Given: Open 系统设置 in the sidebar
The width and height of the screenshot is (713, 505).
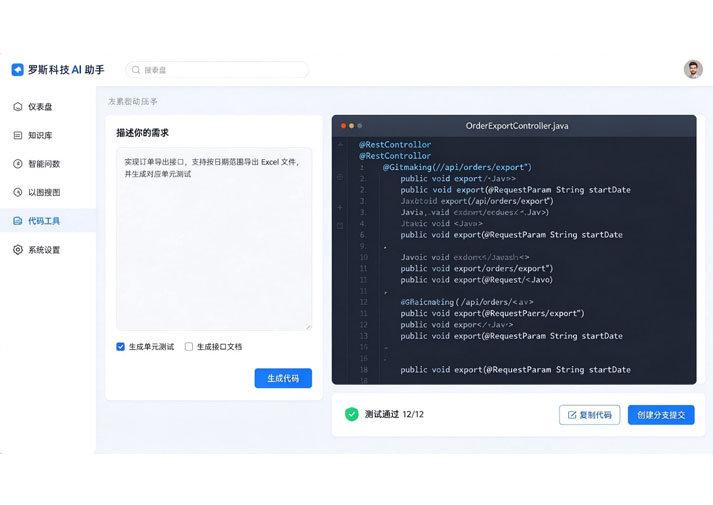Looking at the screenshot, I should point(48,250).
